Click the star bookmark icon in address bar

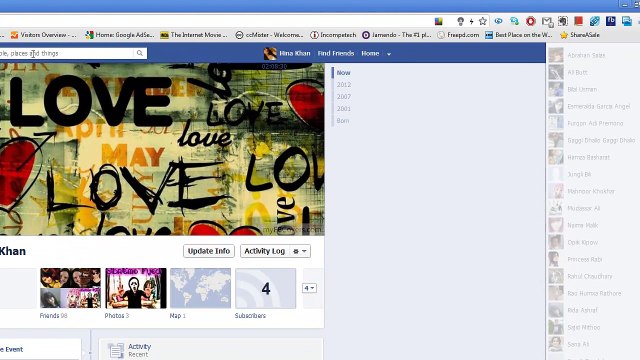point(483,21)
